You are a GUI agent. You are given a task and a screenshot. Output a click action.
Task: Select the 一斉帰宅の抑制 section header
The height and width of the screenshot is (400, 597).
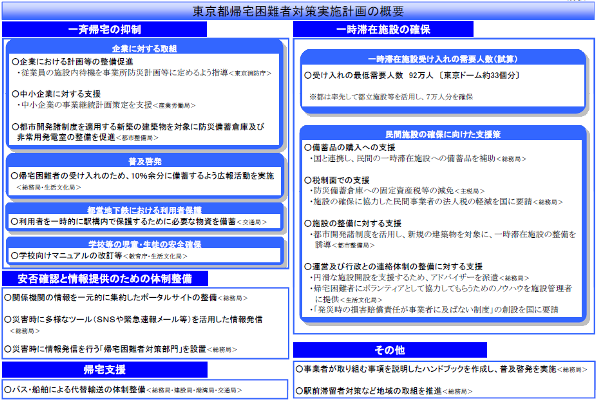104,29
